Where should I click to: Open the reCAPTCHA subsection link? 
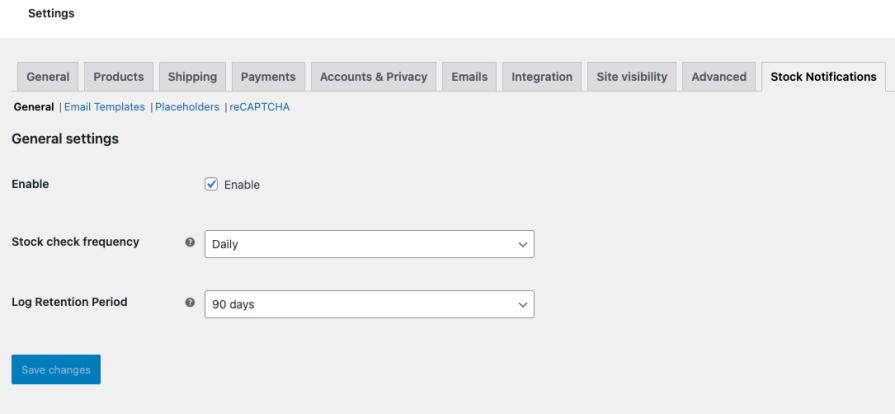[x=259, y=107]
